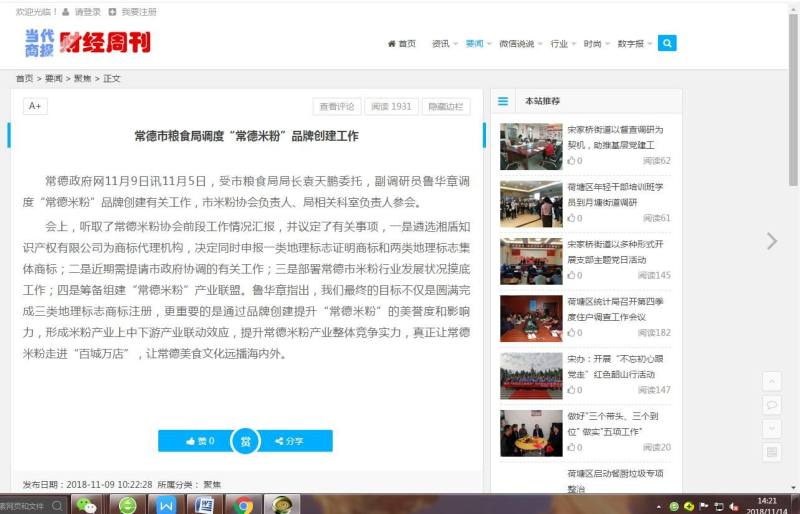Screen dimensions: 800x514
Task: Open WeChat from the taskbar
Action: pyautogui.click(x=87, y=505)
